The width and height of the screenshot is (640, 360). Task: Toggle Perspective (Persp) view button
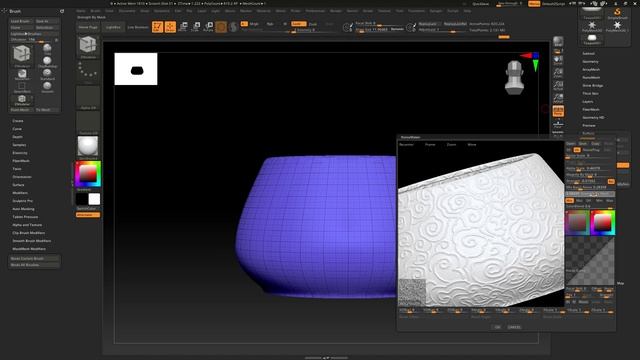coord(558,111)
